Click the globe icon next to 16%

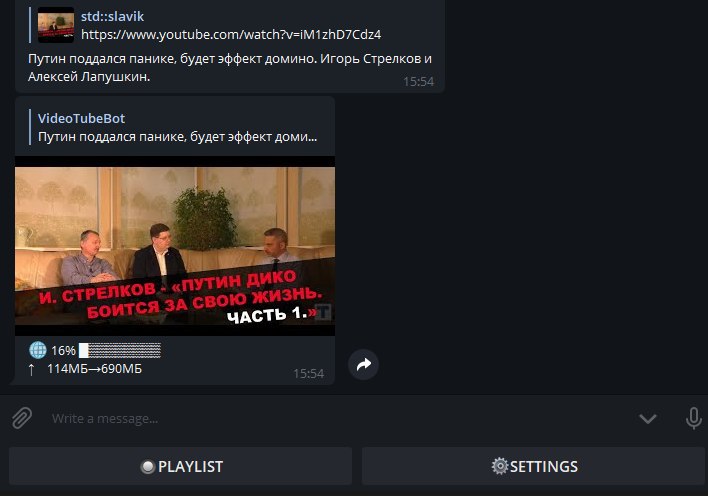[37, 350]
